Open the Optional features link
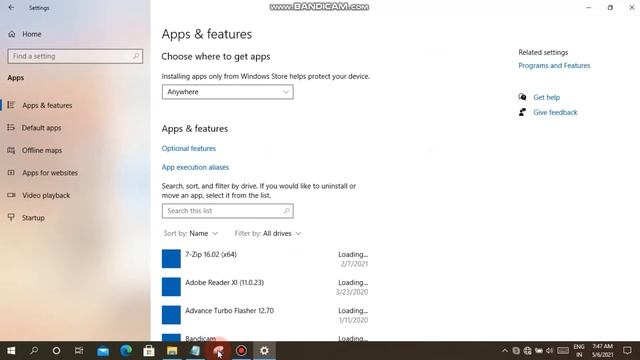The image size is (640, 360). pos(189,149)
